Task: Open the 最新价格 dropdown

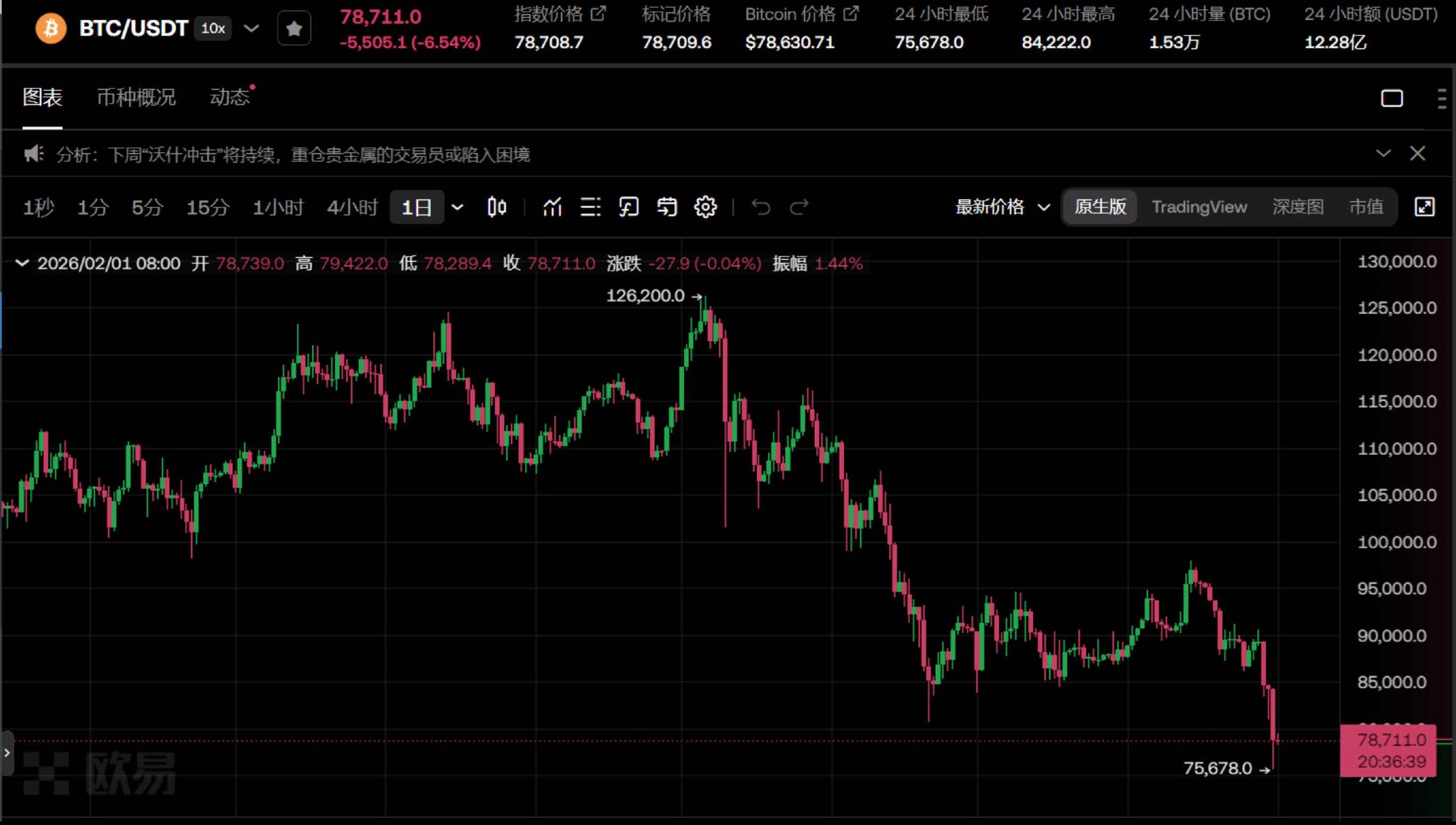Action: (x=1001, y=207)
